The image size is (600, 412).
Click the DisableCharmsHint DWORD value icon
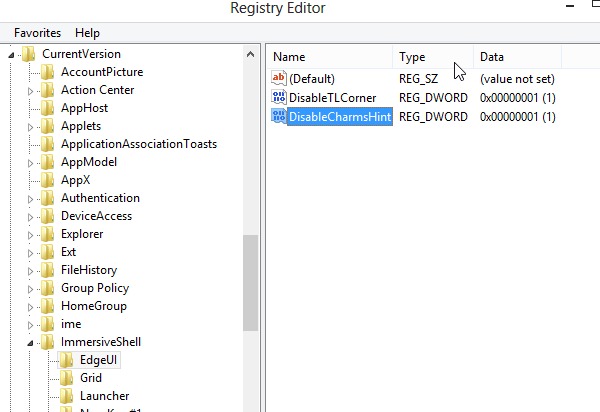(279, 117)
